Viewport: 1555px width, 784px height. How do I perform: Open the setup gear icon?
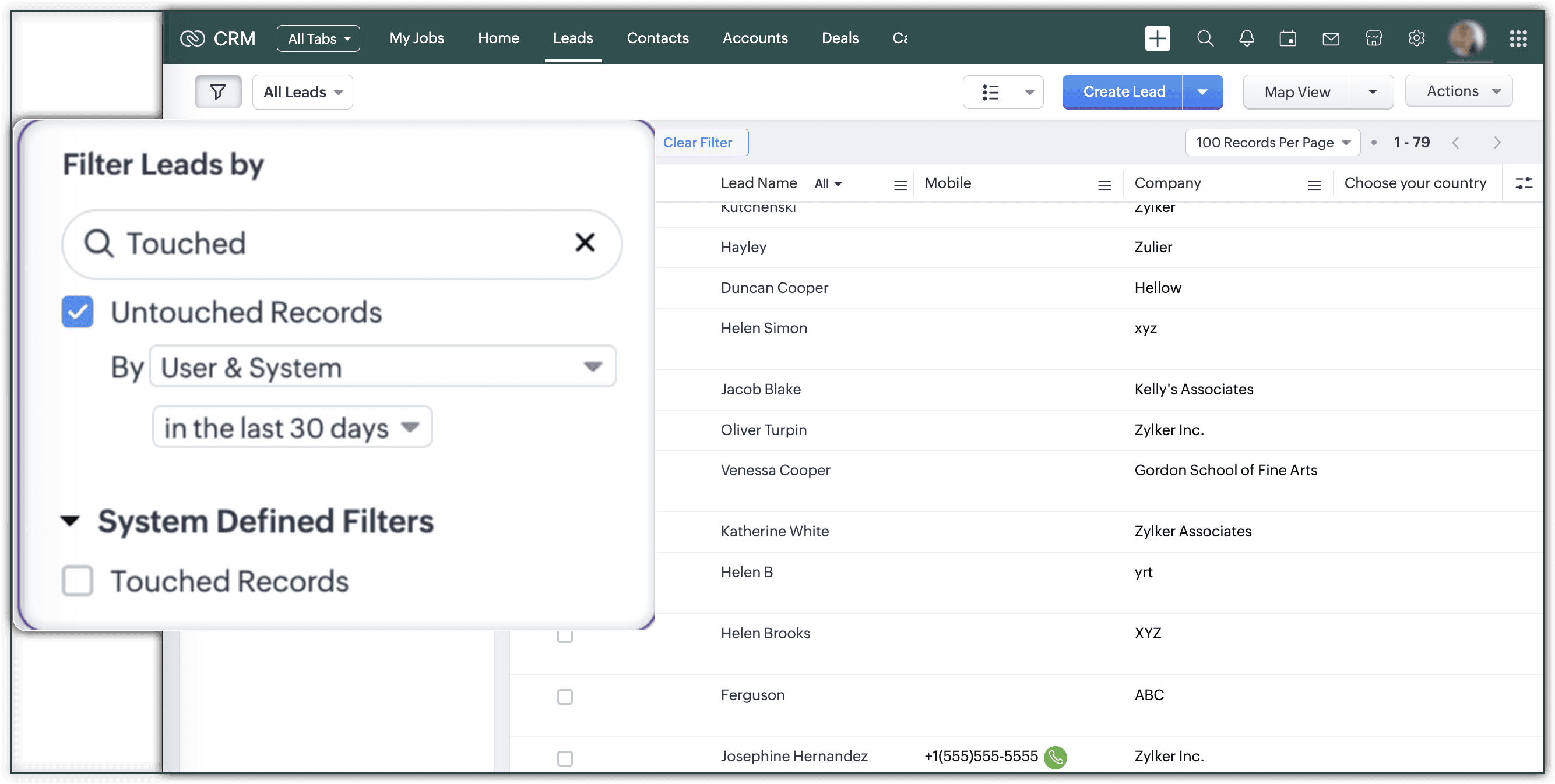pos(1416,38)
